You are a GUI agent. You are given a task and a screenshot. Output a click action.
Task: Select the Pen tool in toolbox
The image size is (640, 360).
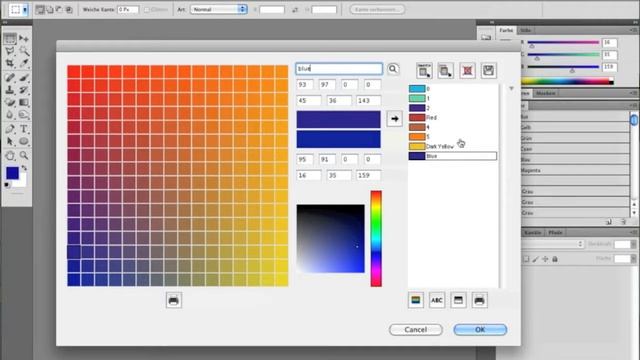point(10,129)
